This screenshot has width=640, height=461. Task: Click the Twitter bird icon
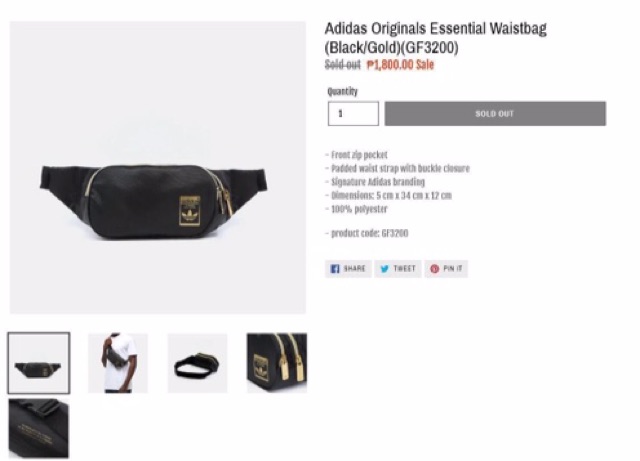384,269
